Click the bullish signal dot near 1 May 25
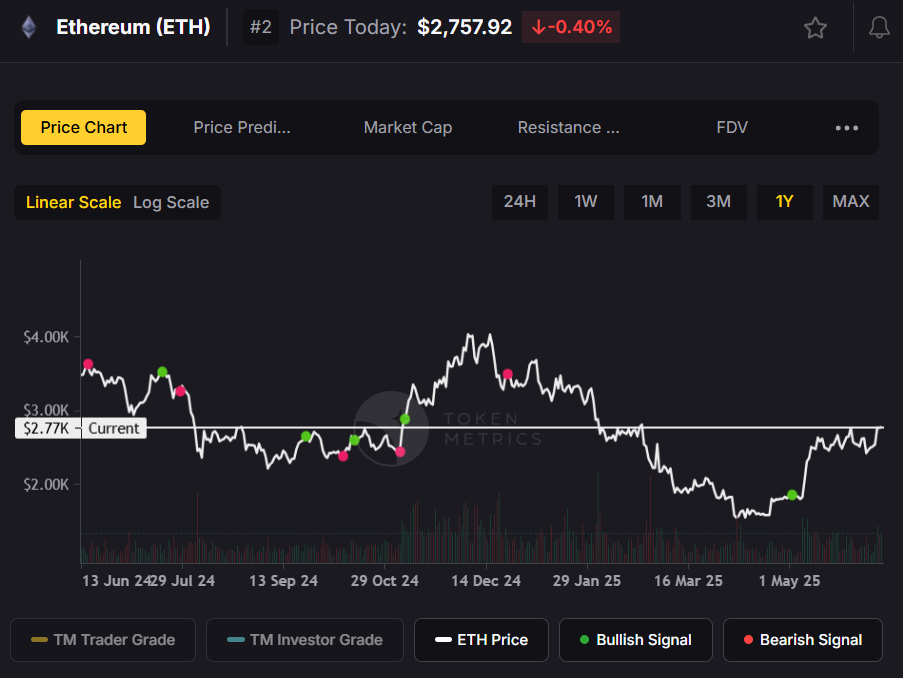This screenshot has width=903, height=678. point(792,495)
